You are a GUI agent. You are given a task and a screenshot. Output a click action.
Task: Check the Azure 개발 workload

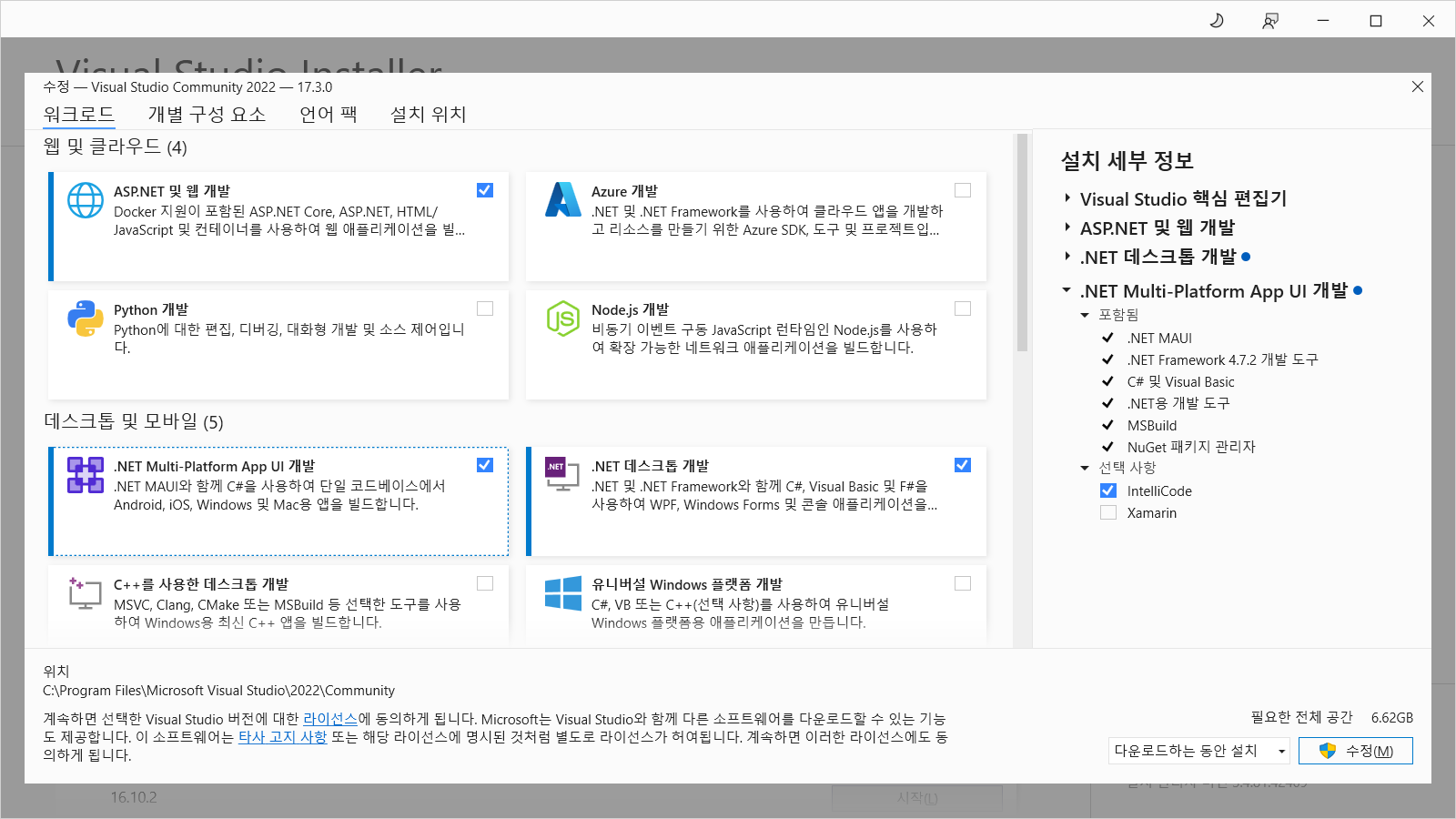click(x=963, y=190)
